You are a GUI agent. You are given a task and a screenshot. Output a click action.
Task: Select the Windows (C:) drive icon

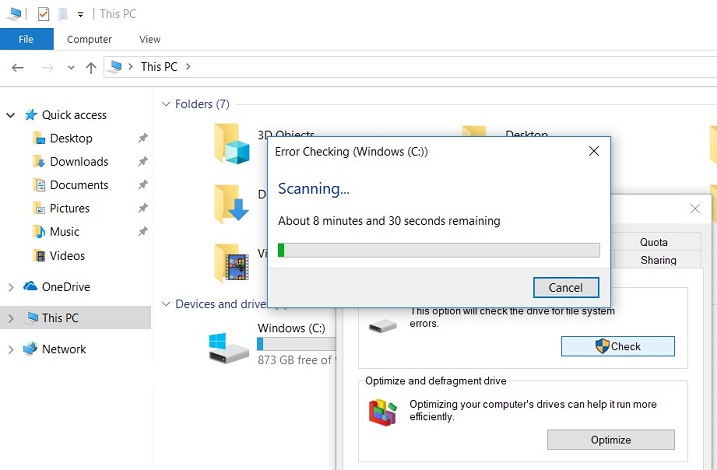pyautogui.click(x=229, y=348)
